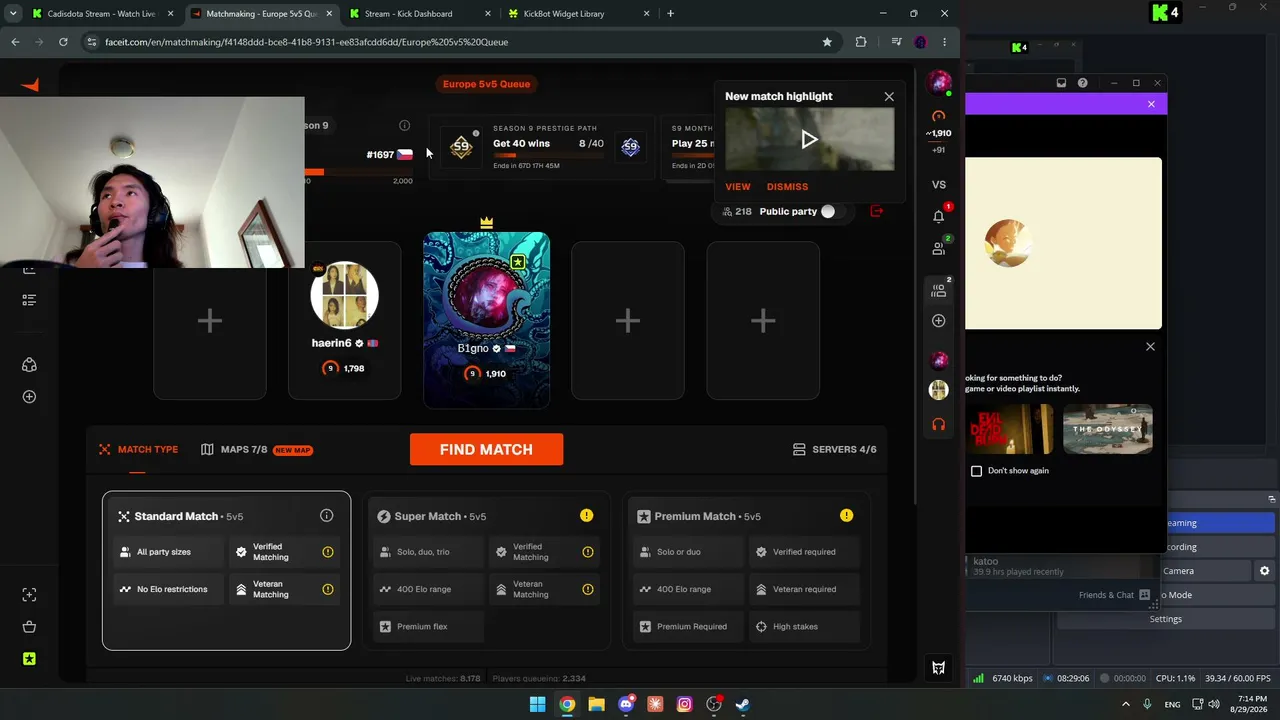Close the purple Steam banner
The height and width of the screenshot is (720, 1280).
[x=1151, y=104]
